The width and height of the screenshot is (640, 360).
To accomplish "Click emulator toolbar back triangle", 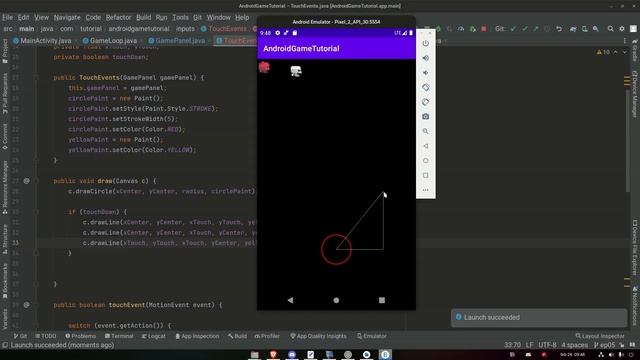I will click(x=425, y=146).
